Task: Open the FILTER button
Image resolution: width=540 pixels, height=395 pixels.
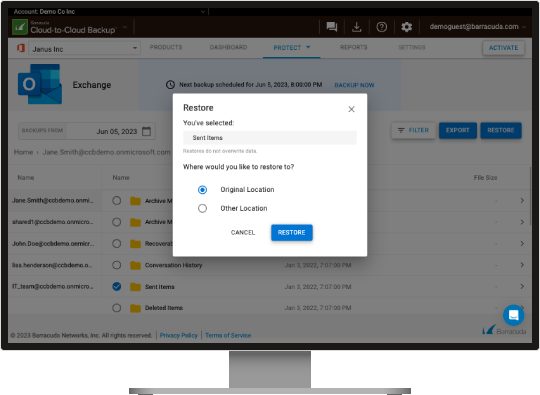Action: click(413, 131)
